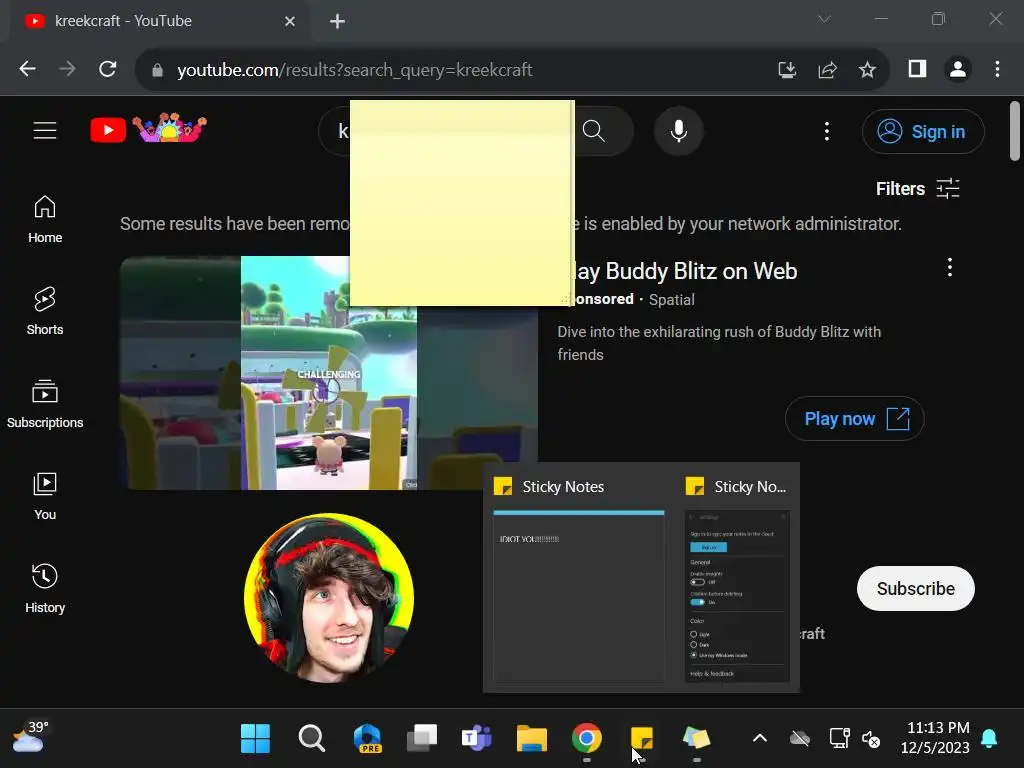Open a new Chrome tab
Screen dimensions: 1024x768
tap(337, 22)
